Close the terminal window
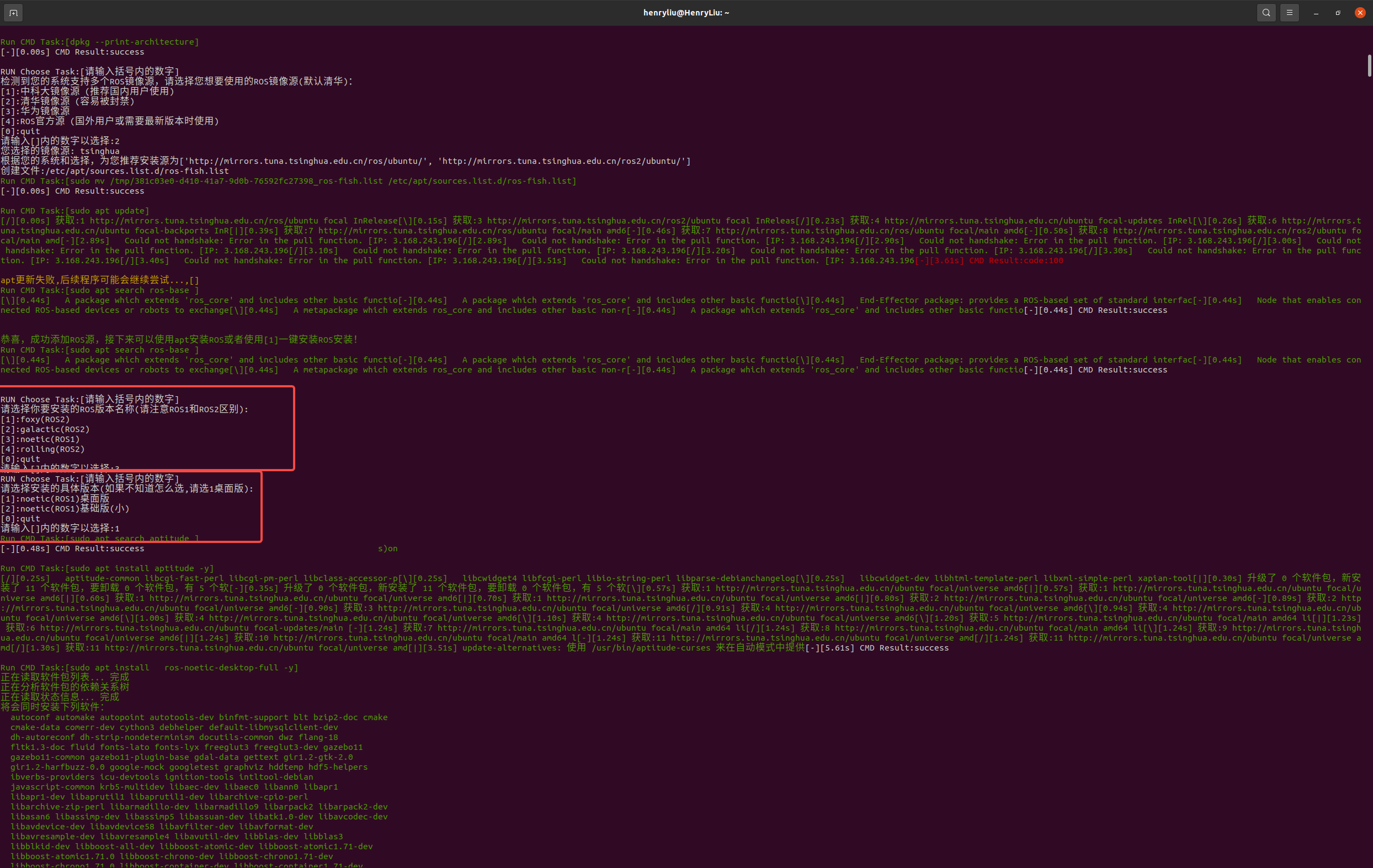This screenshot has width=1373, height=868. point(1360,13)
